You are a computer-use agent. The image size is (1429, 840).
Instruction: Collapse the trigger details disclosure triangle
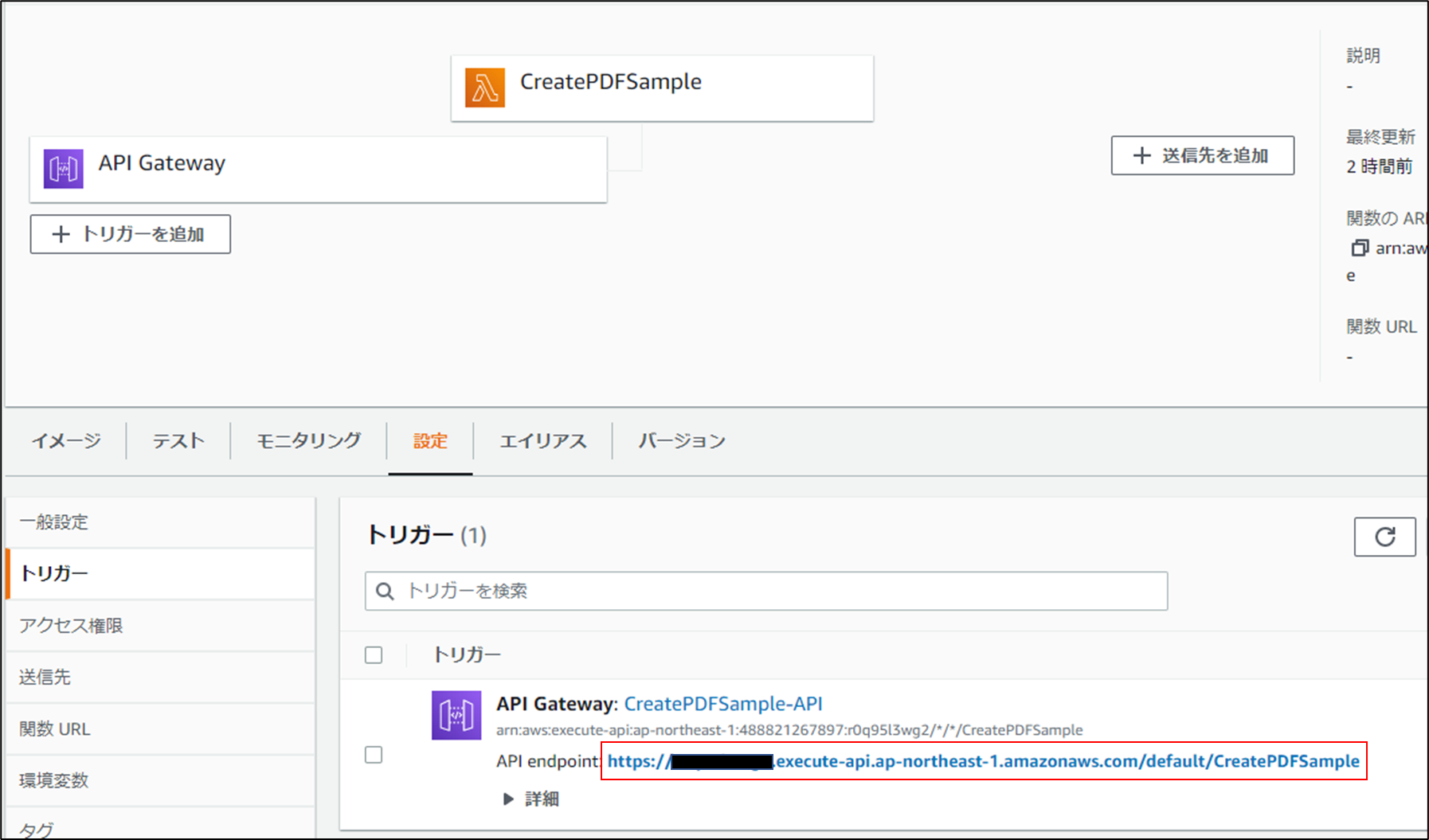coord(508,799)
